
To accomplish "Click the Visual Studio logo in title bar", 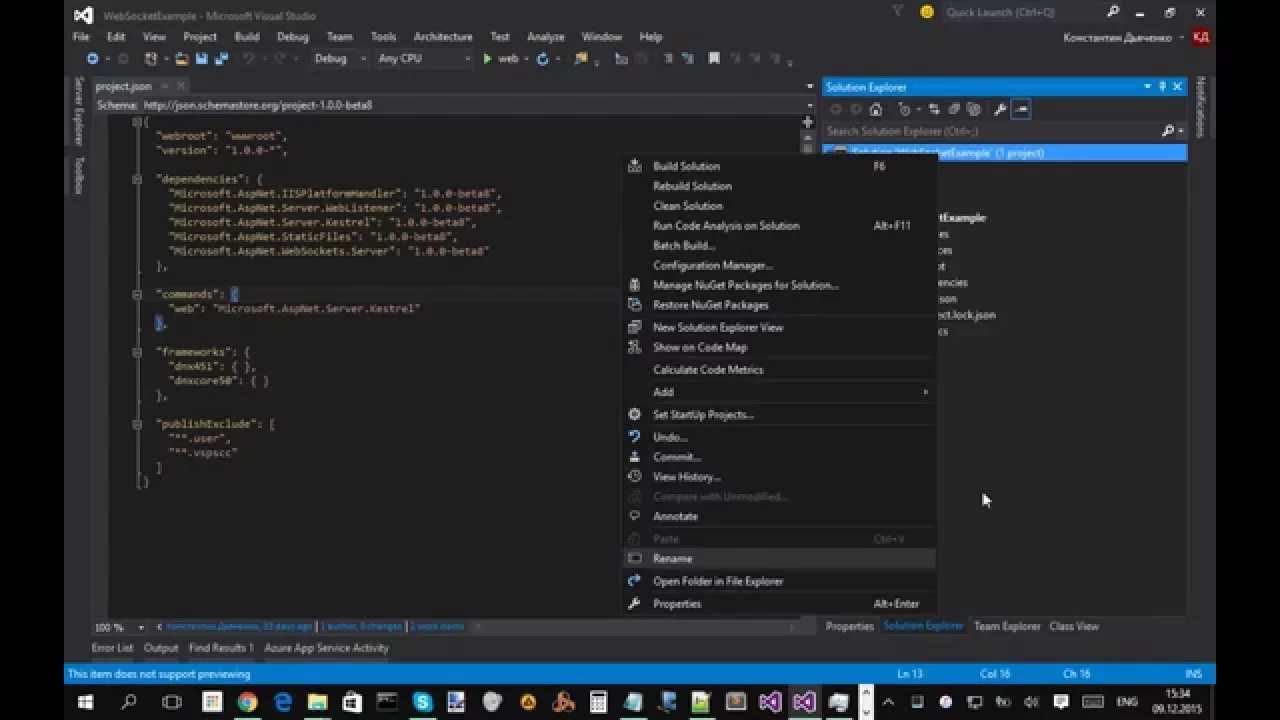I will [x=84, y=15].
